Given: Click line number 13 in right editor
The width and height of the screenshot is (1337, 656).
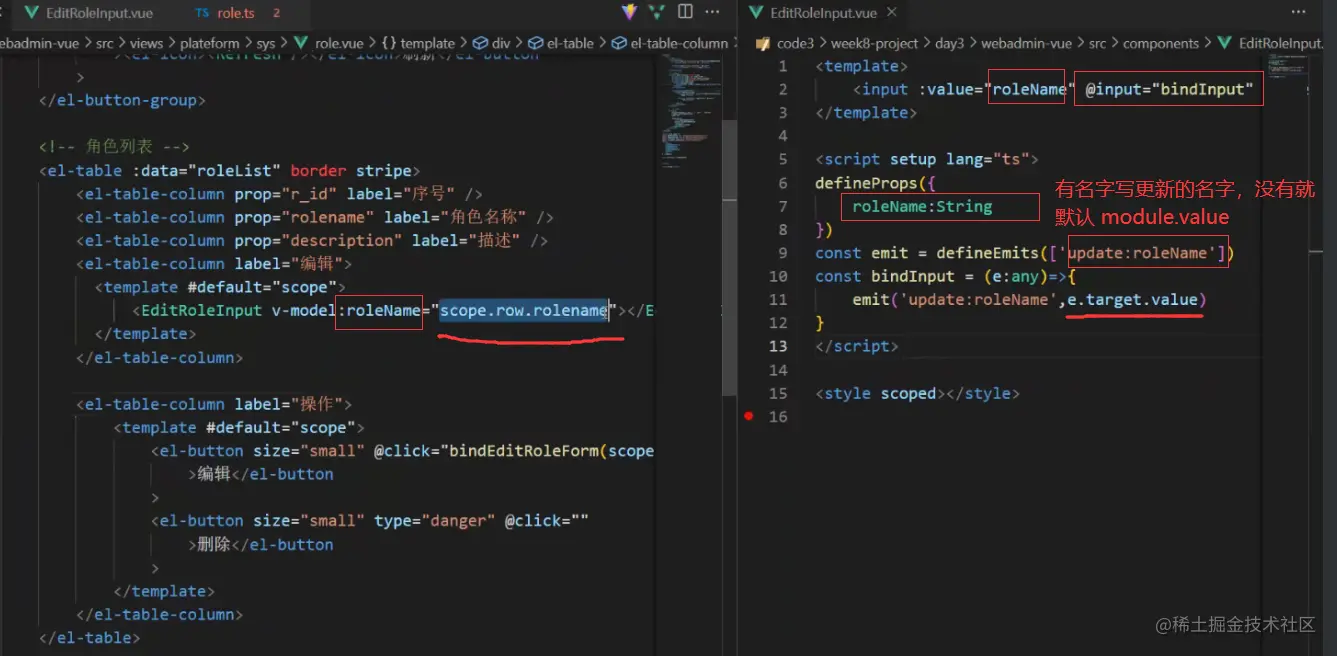Looking at the screenshot, I should pyautogui.click(x=778, y=346).
